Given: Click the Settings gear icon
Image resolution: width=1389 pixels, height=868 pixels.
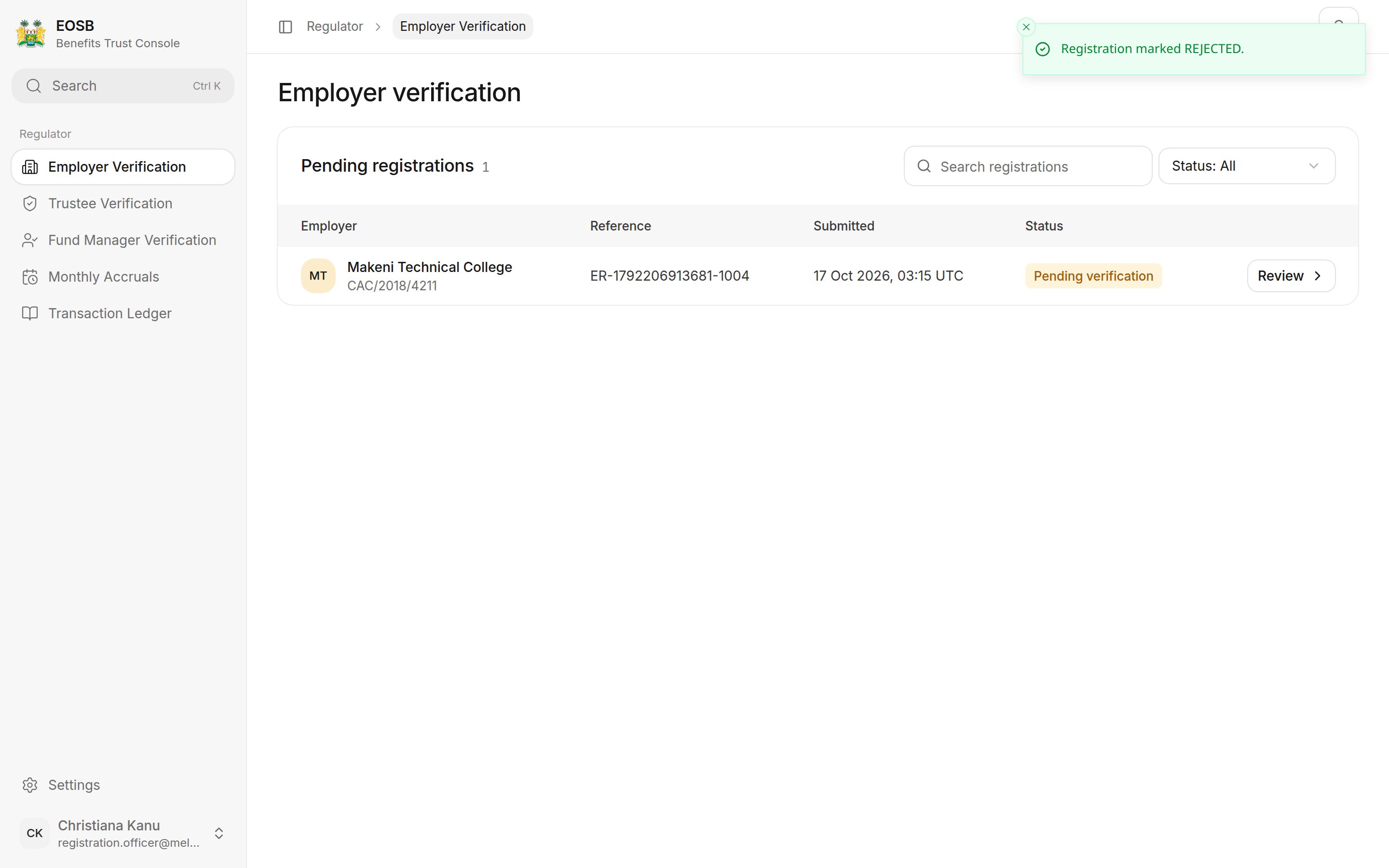Looking at the screenshot, I should [30, 785].
